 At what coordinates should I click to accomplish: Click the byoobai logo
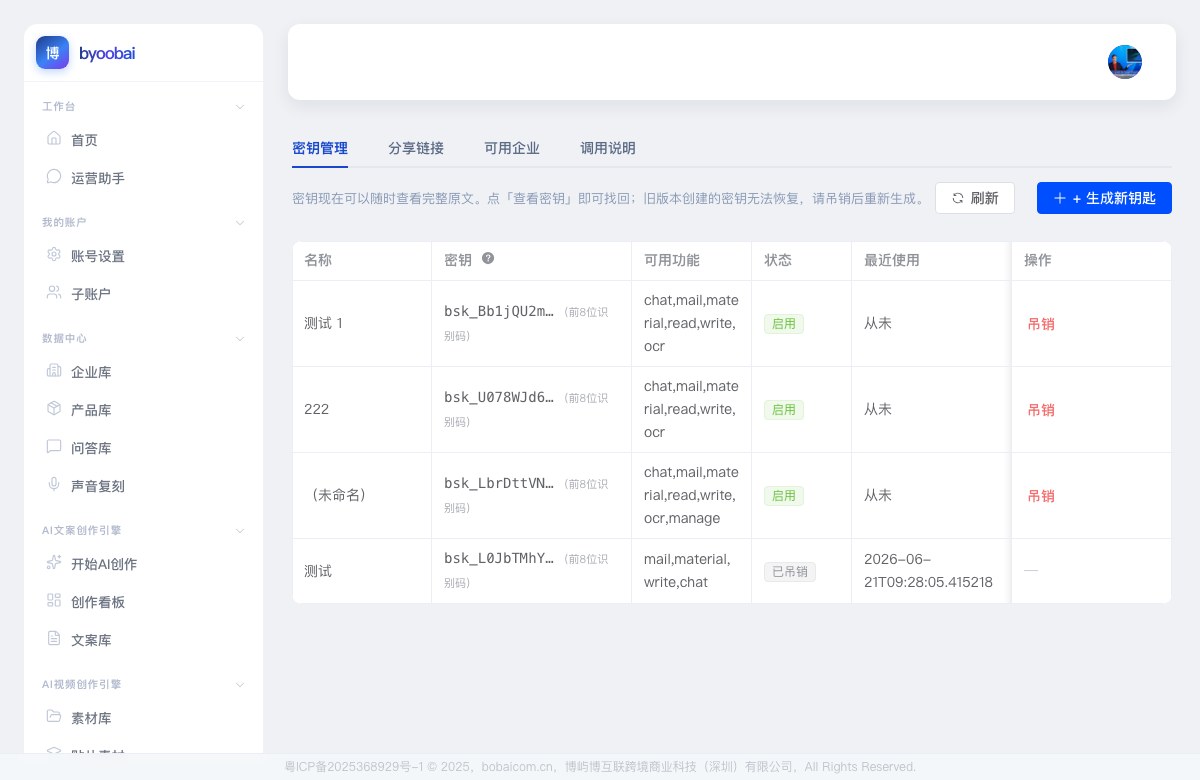pos(86,53)
